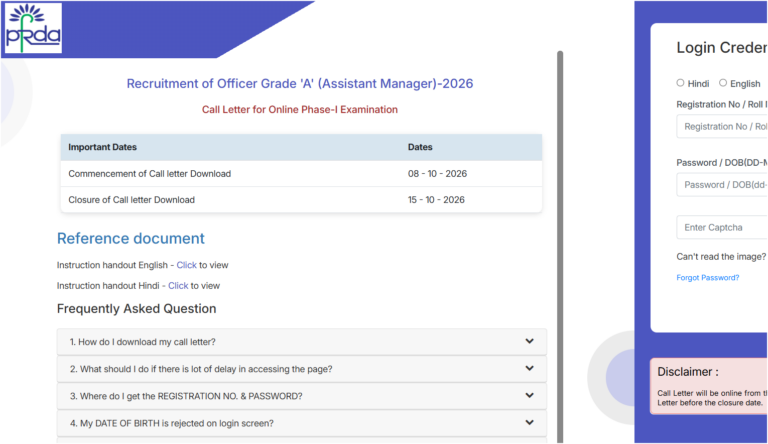Click the 'Disclaimer :' heading
768x444 pixels.
(x=688, y=371)
